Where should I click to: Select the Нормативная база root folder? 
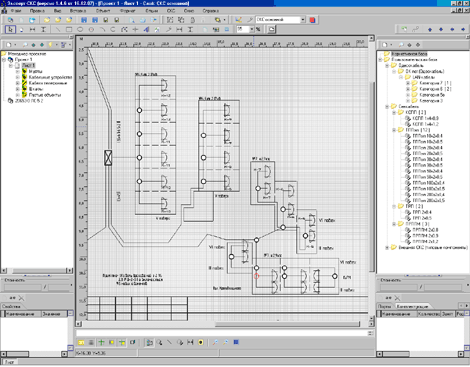click(409, 54)
